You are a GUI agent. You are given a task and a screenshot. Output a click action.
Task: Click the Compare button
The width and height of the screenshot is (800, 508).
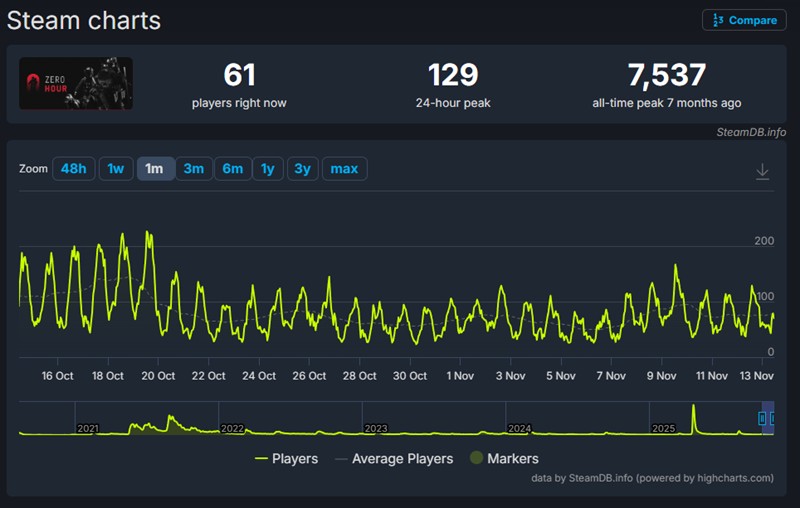tap(744, 20)
